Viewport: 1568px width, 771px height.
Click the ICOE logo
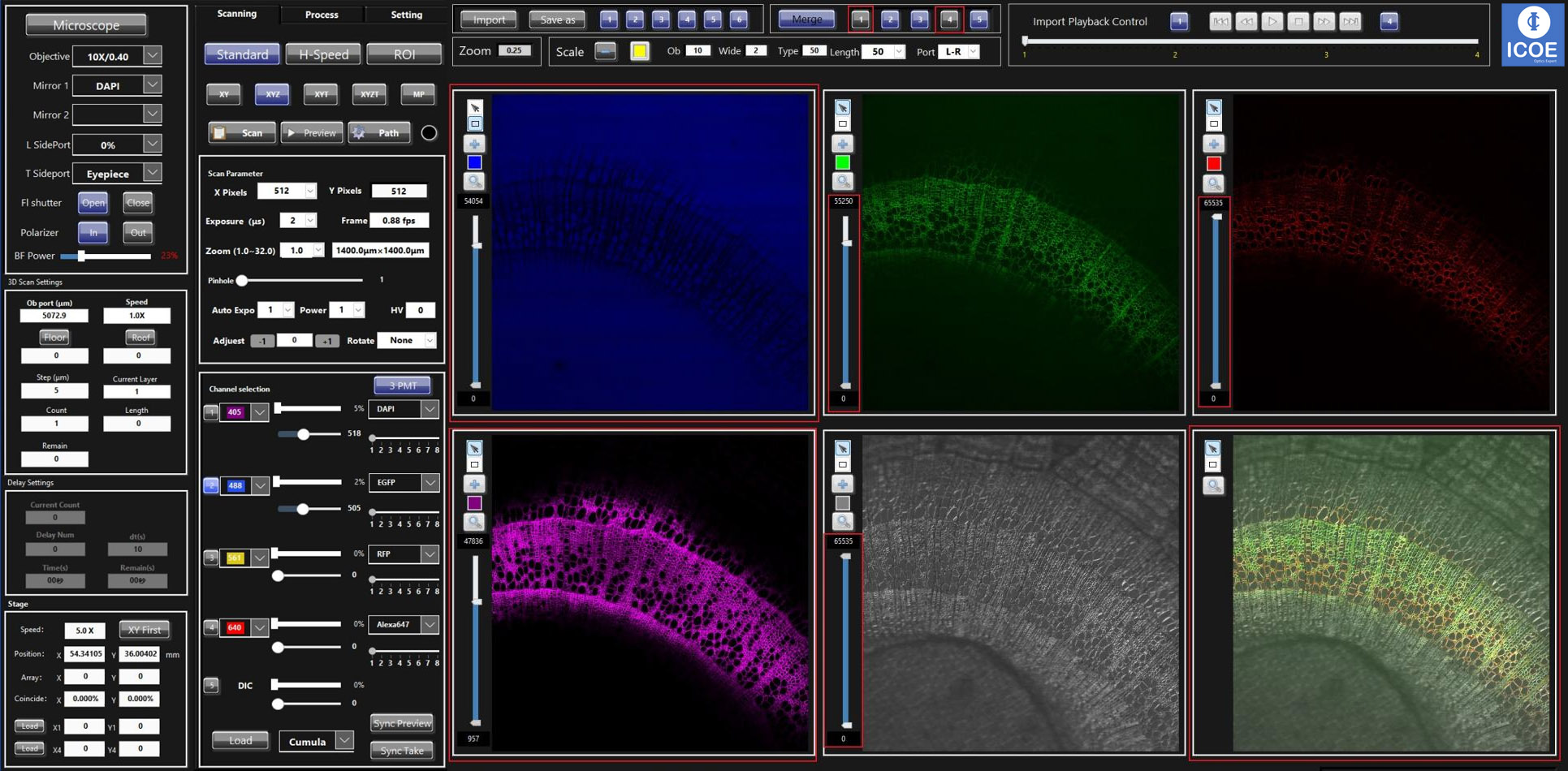[1531, 35]
